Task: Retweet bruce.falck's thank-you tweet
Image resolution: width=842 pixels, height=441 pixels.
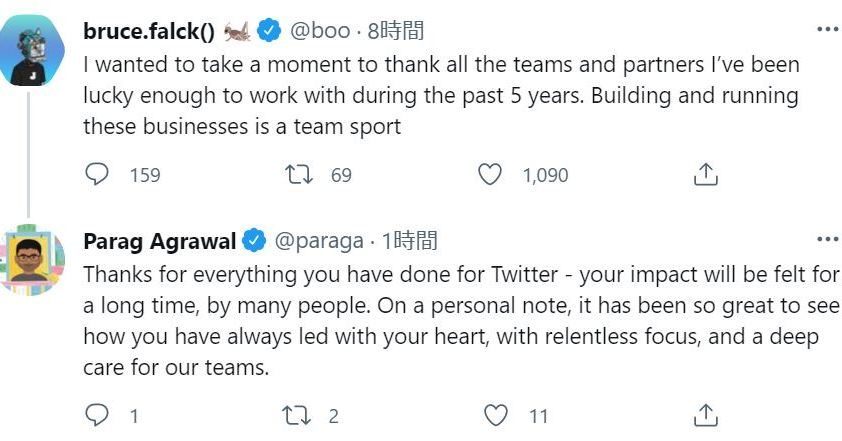Action: click(299, 175)
